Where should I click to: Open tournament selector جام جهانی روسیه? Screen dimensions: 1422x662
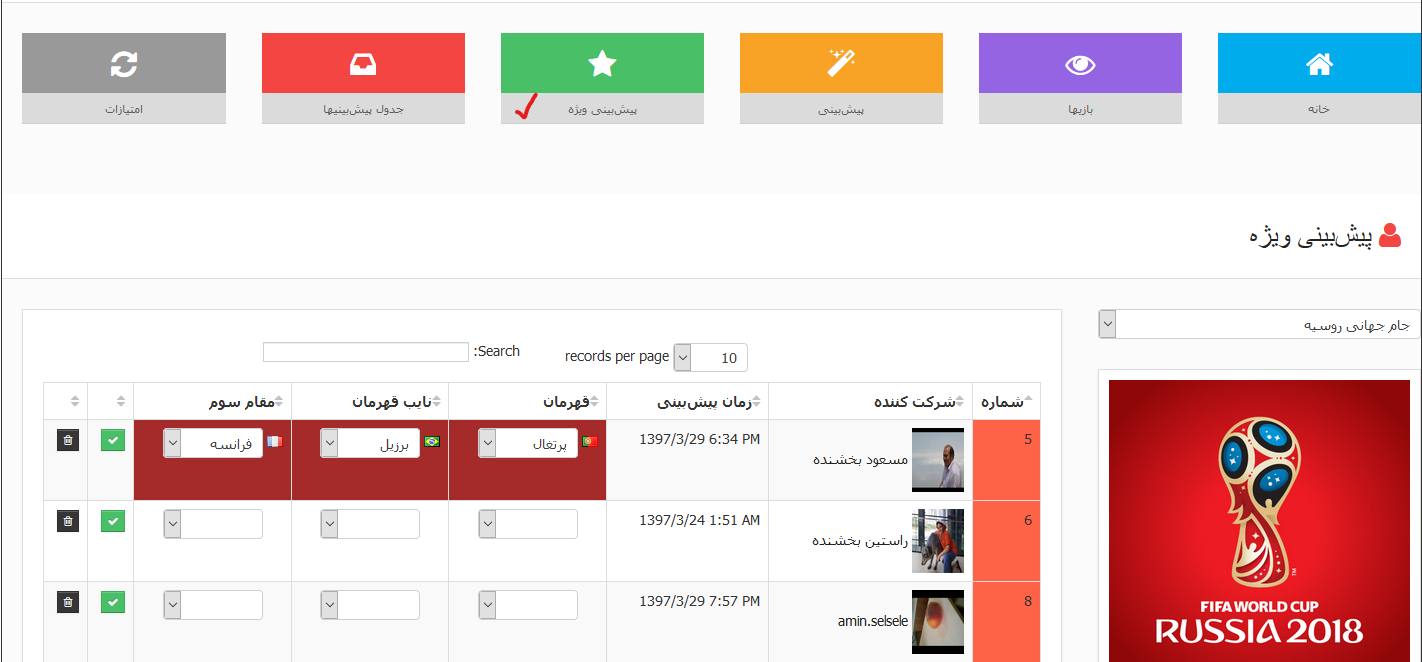(x=1259, y=325)
